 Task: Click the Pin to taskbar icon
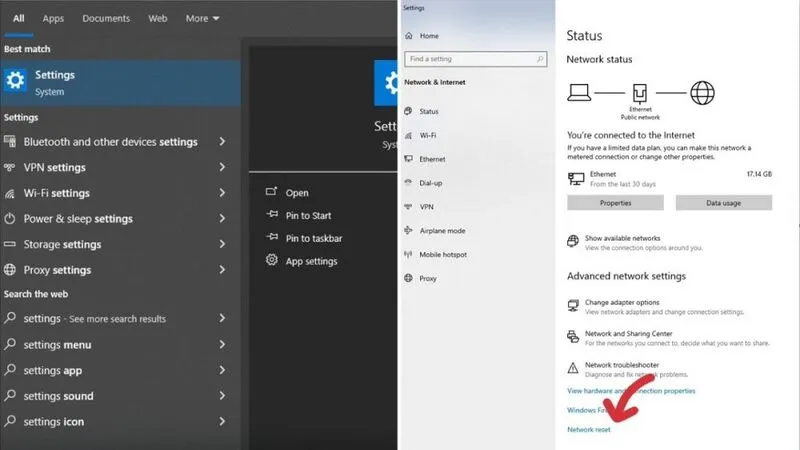coord(271,238)
